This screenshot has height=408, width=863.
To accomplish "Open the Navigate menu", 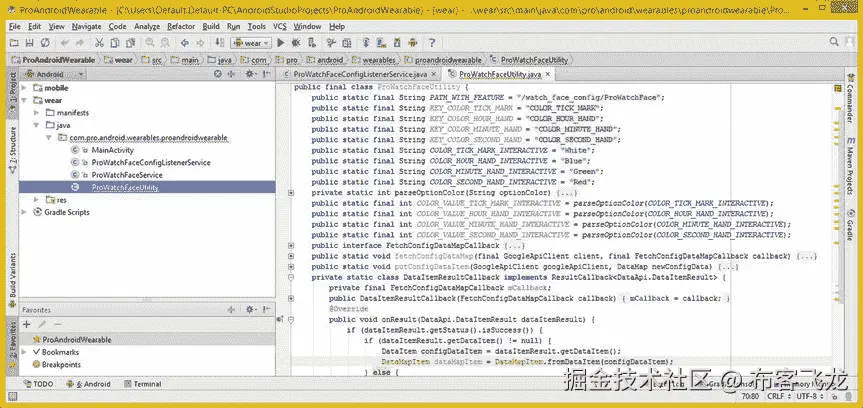I will [86, 26].
